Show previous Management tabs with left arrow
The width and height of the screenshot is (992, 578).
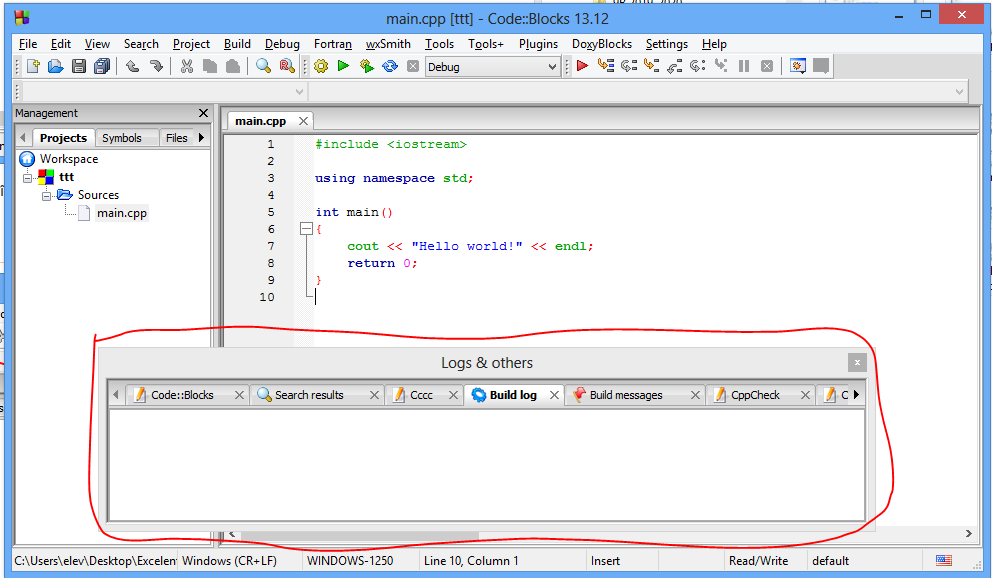coord(23,137)
